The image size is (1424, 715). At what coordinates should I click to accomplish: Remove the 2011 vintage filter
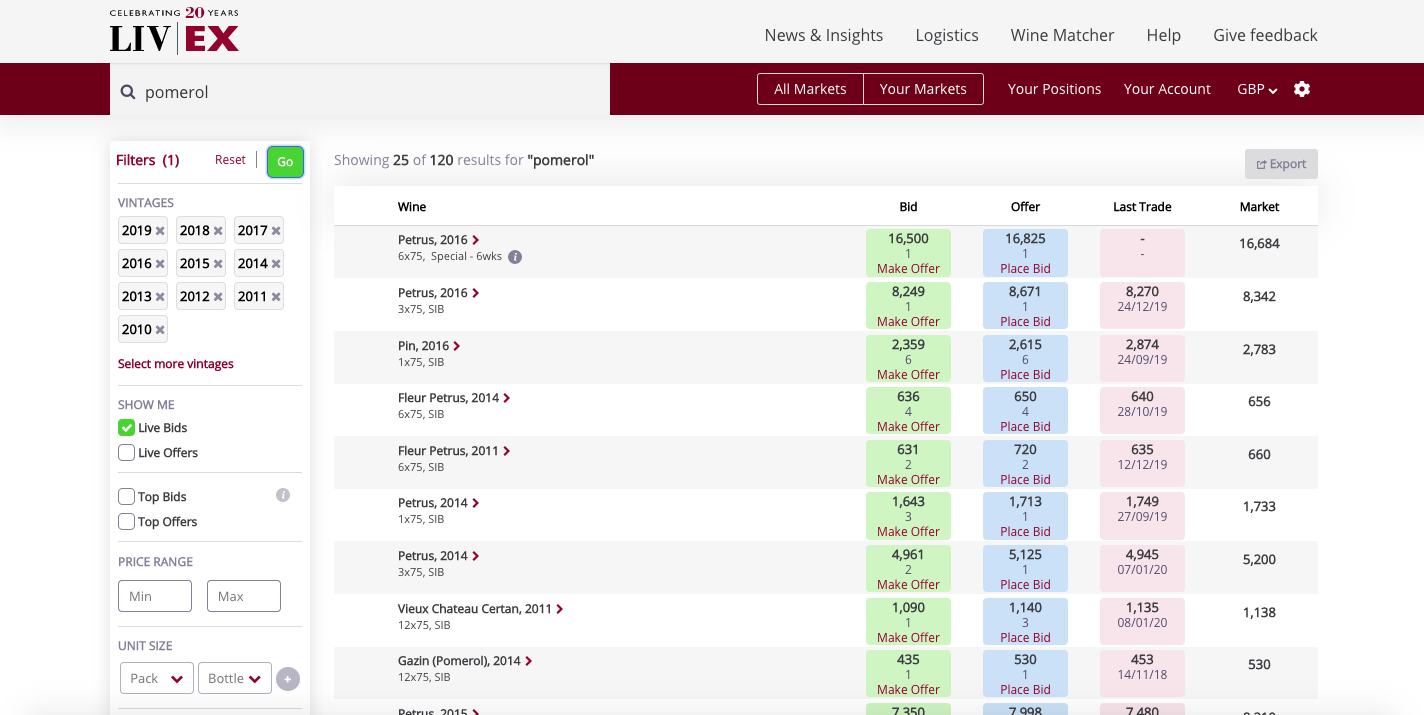coord(276,297)
